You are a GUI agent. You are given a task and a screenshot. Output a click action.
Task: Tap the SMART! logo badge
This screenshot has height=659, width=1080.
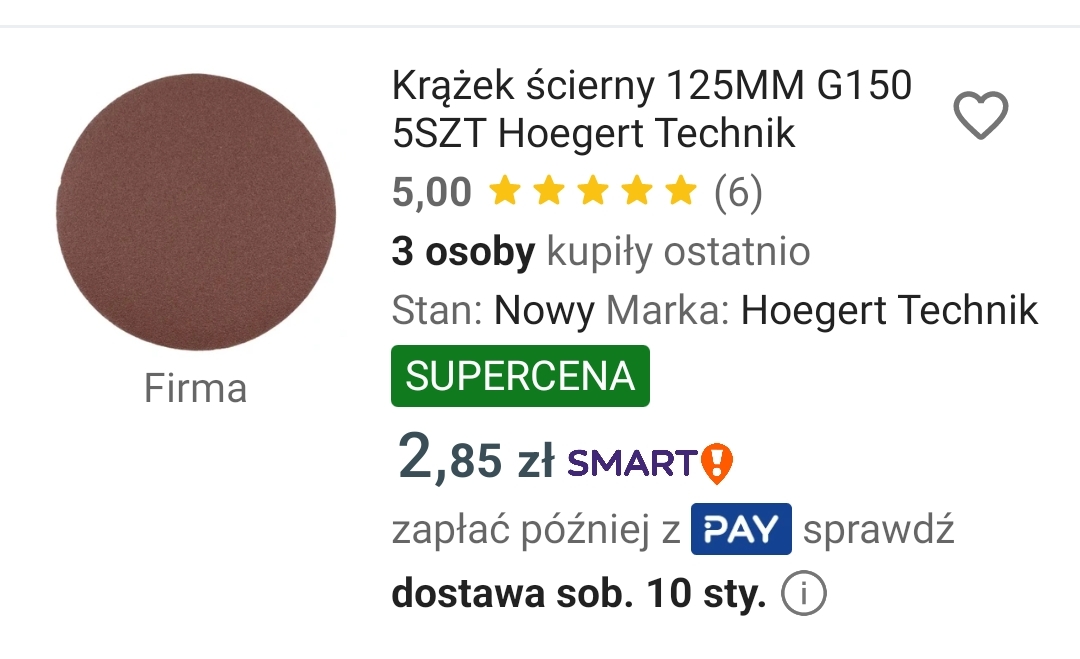pos(650,463)
